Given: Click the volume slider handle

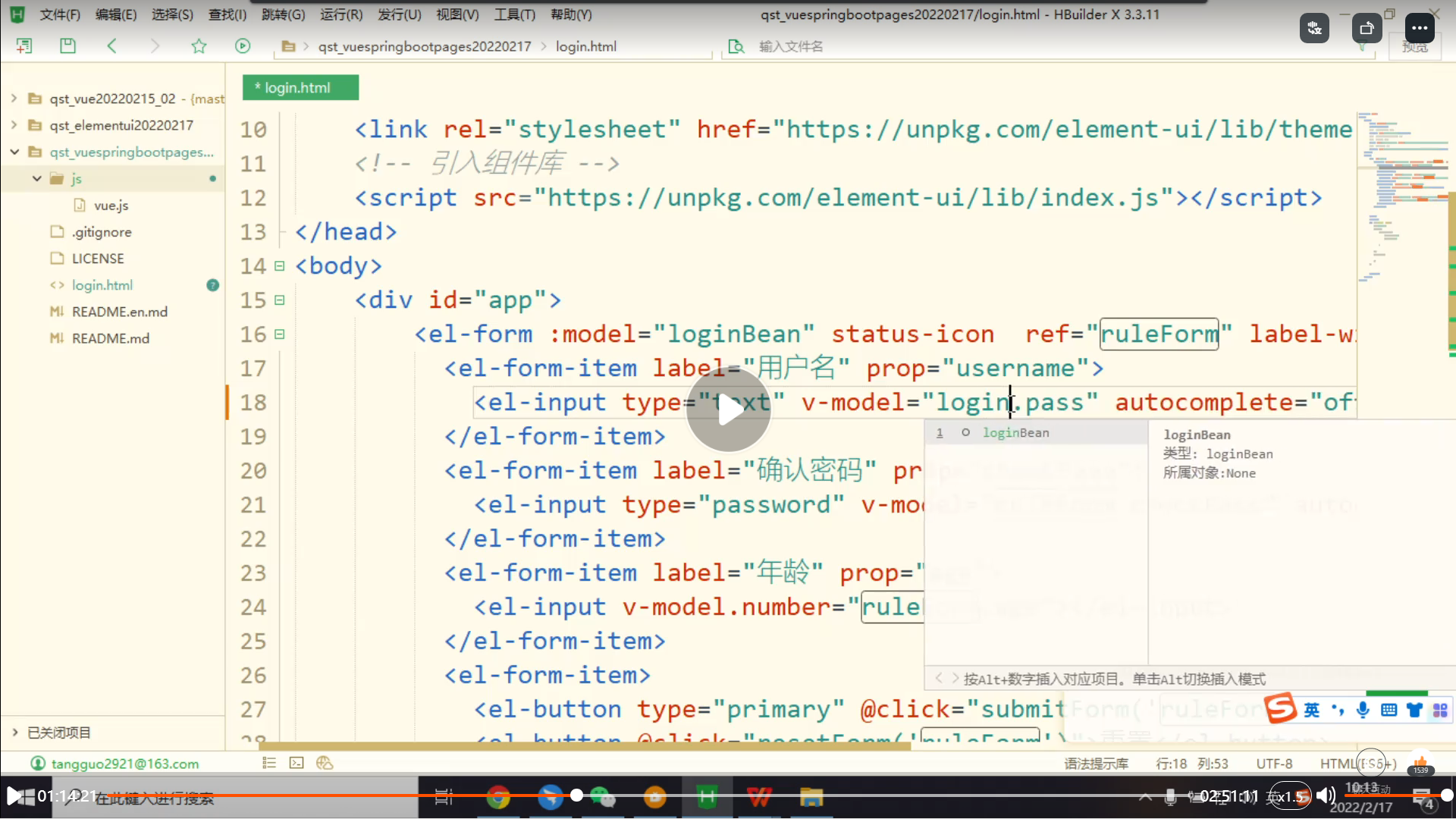Looking at the screenshot, I should 1447,795.
